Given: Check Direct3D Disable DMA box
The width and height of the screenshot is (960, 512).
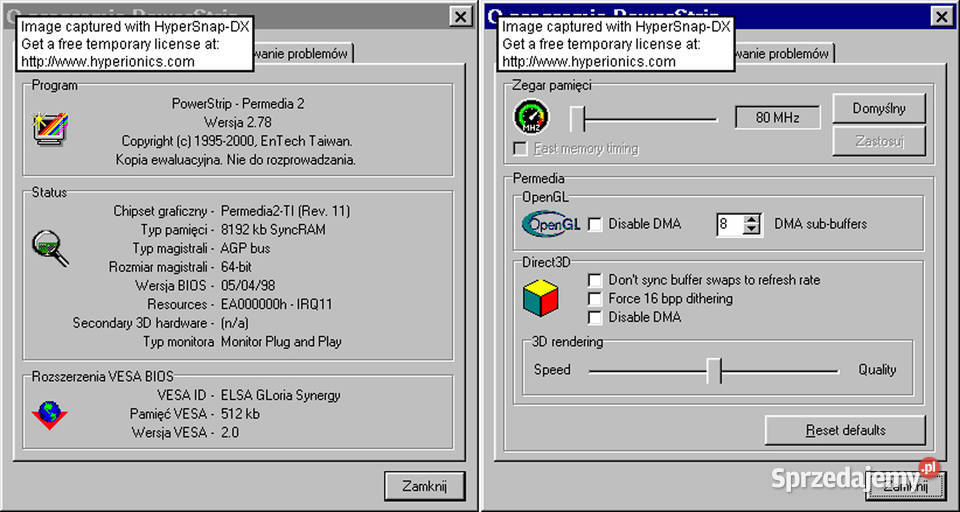Looking at the screenshot, I should coord(594,317).
